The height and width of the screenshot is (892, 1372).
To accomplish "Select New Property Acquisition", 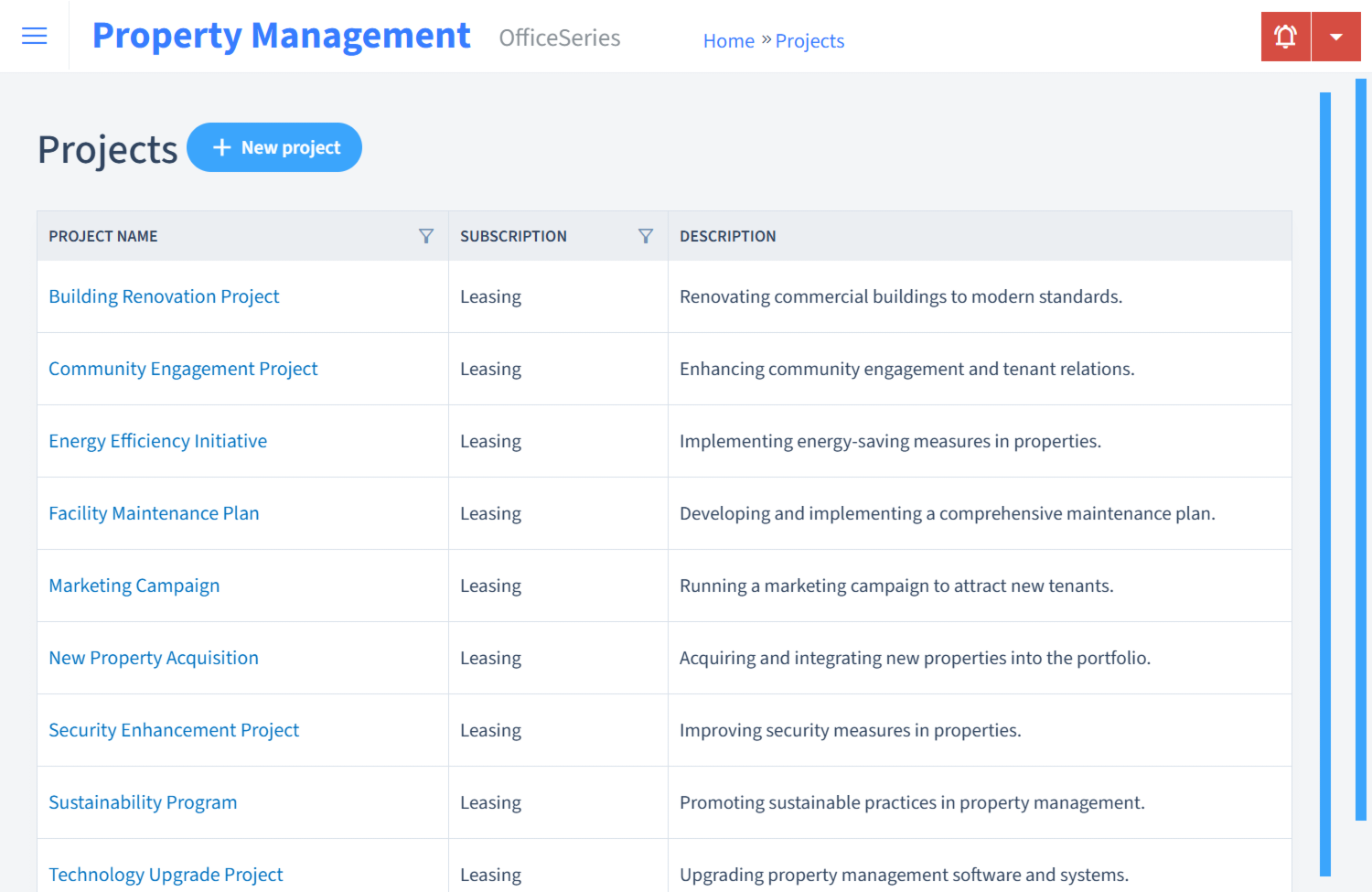I will 153,658.
